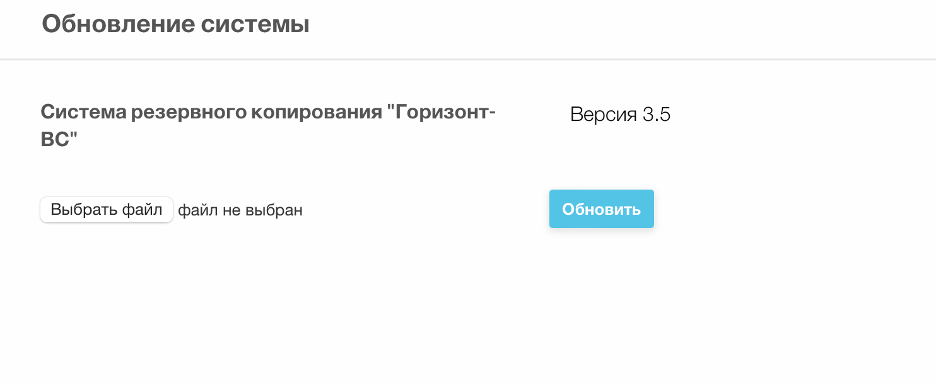
Task: Click the blue "Обновить" button
Action: [x=601, y=209]
